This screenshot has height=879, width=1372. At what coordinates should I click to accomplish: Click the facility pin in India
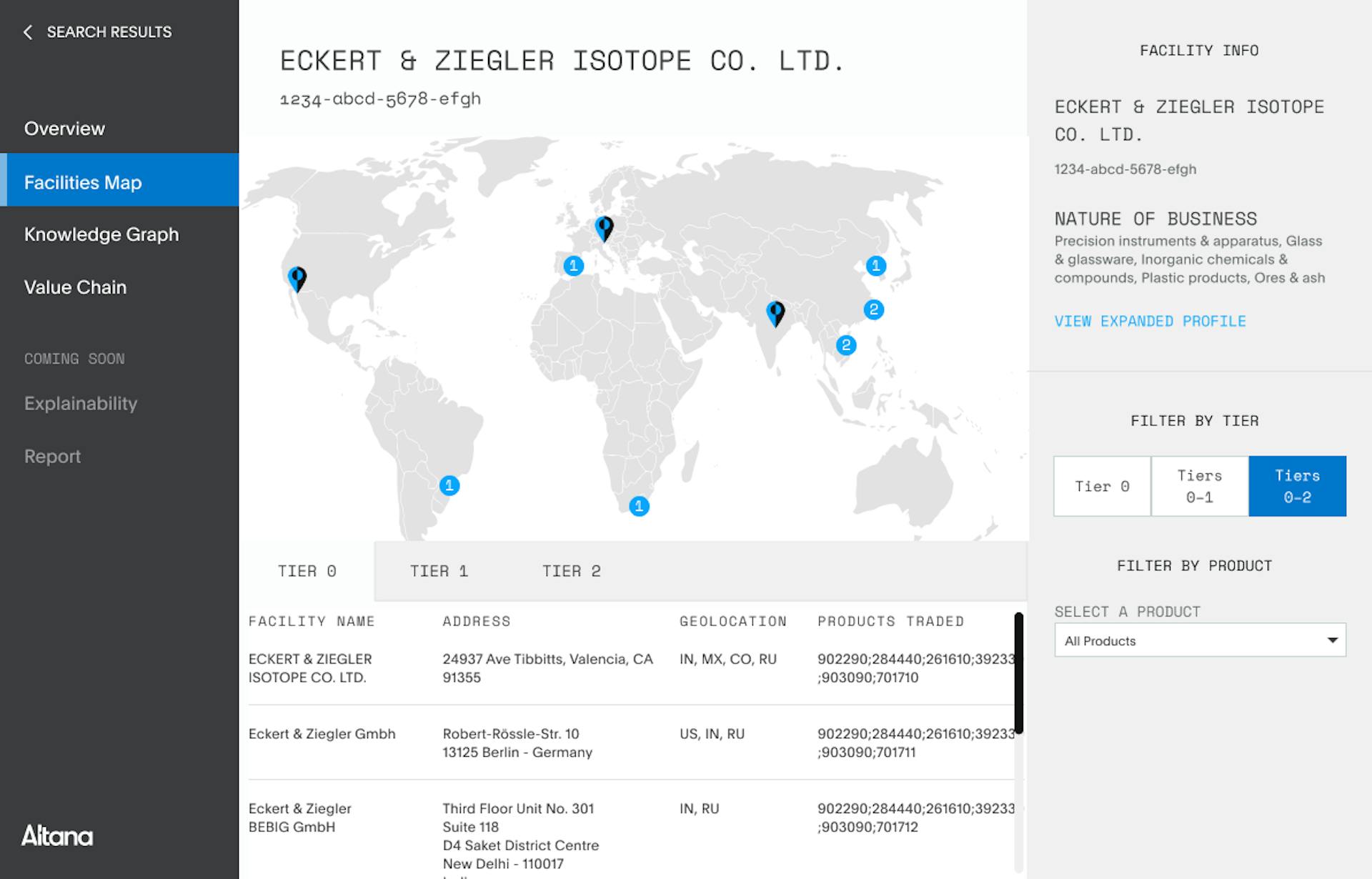tap(775, 313)
